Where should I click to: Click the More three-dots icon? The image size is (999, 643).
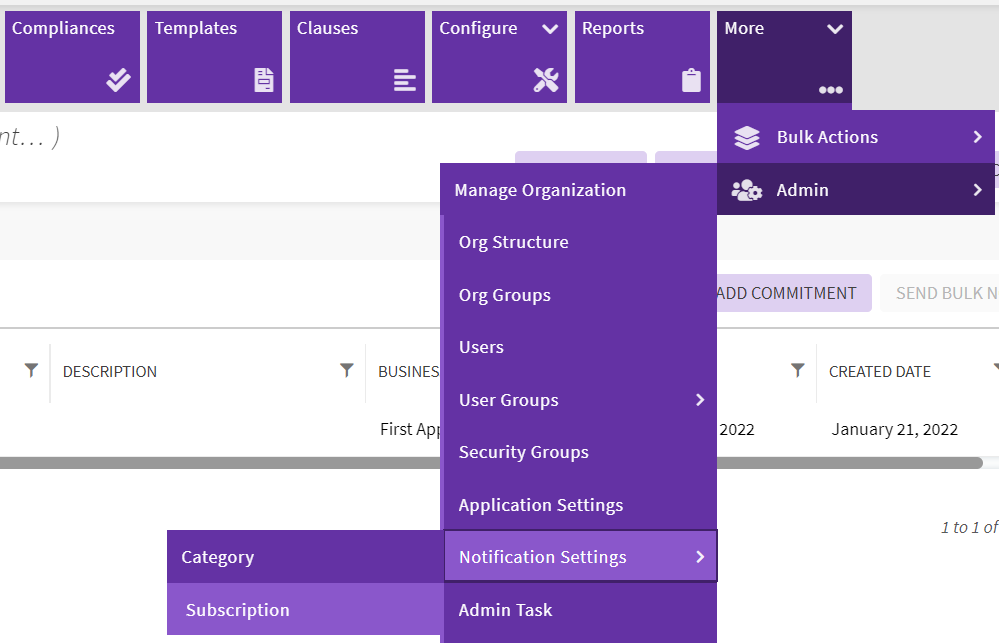point(830,90)
